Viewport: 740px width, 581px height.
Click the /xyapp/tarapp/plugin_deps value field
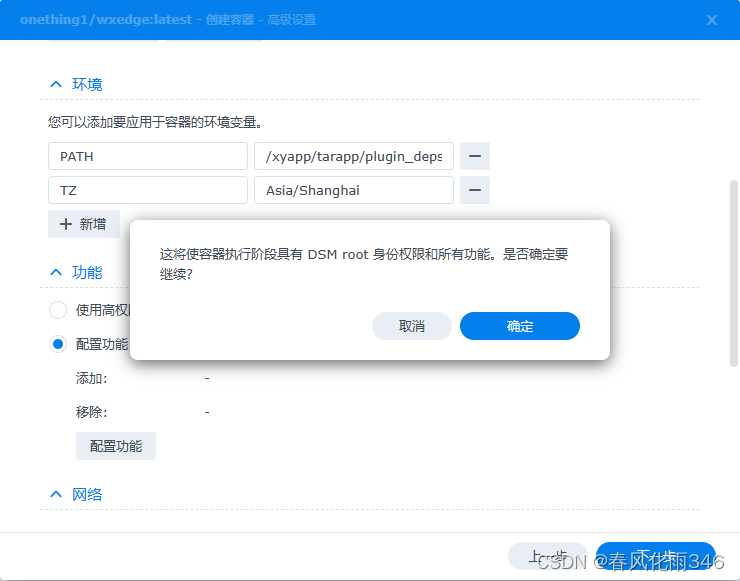click(353, 156)
